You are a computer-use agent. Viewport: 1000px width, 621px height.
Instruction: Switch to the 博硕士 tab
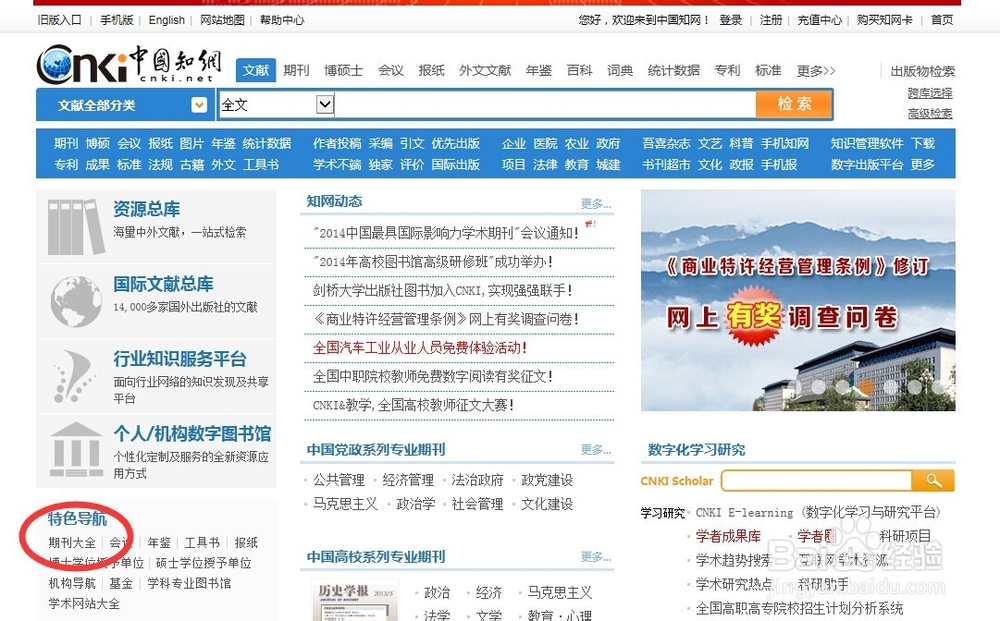343,70
